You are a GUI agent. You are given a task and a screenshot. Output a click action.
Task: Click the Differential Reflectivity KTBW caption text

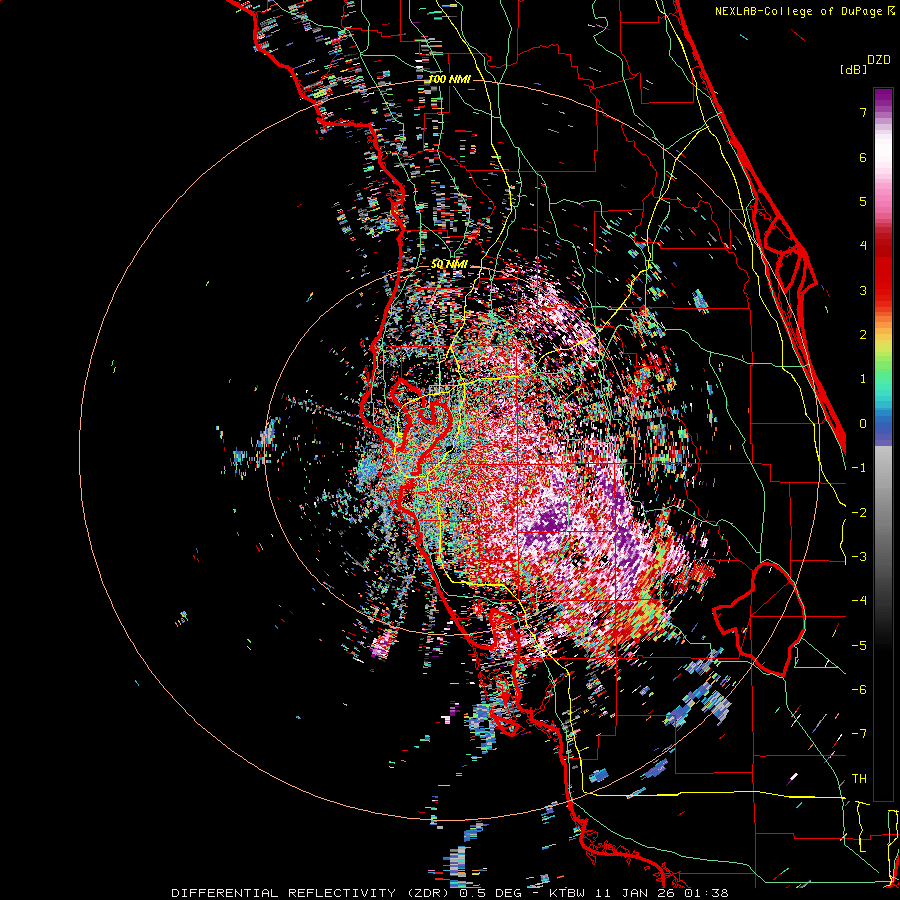(x=449, y=893)
